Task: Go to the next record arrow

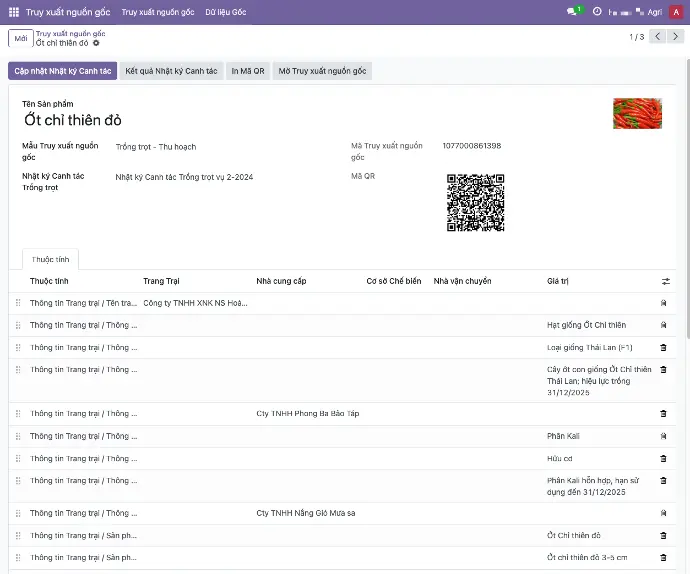Action: coord(677,37)
